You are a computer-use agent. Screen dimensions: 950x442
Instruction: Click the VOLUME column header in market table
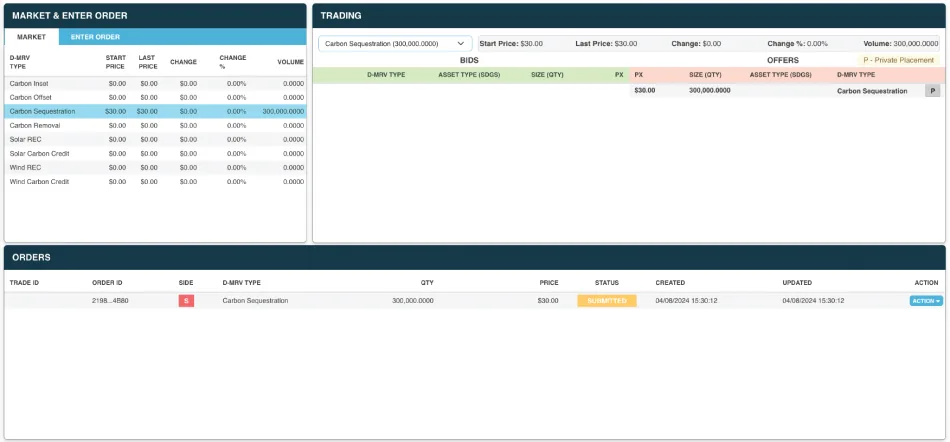tap(290, 62)
